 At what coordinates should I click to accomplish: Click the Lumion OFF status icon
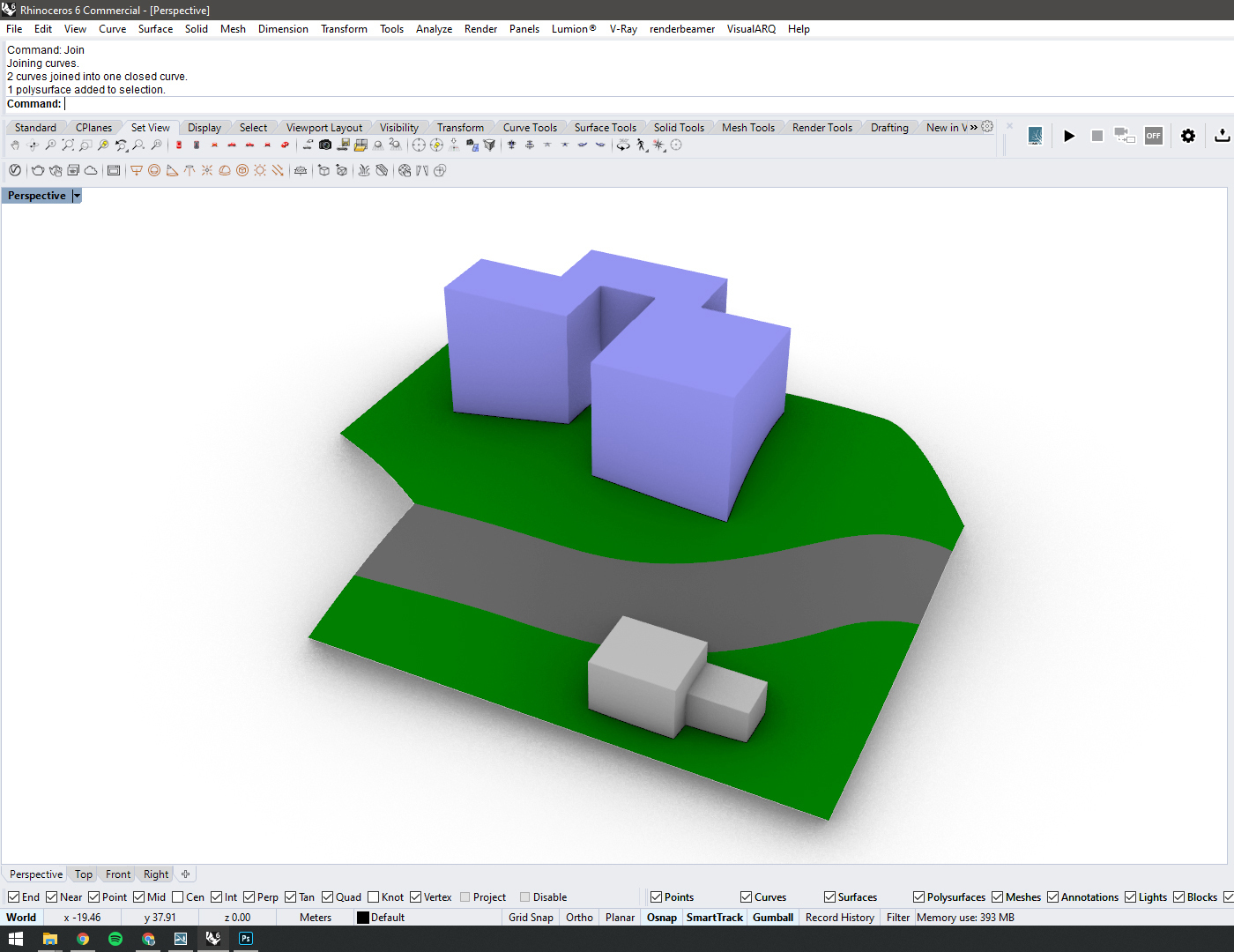tap(1153, 136)
